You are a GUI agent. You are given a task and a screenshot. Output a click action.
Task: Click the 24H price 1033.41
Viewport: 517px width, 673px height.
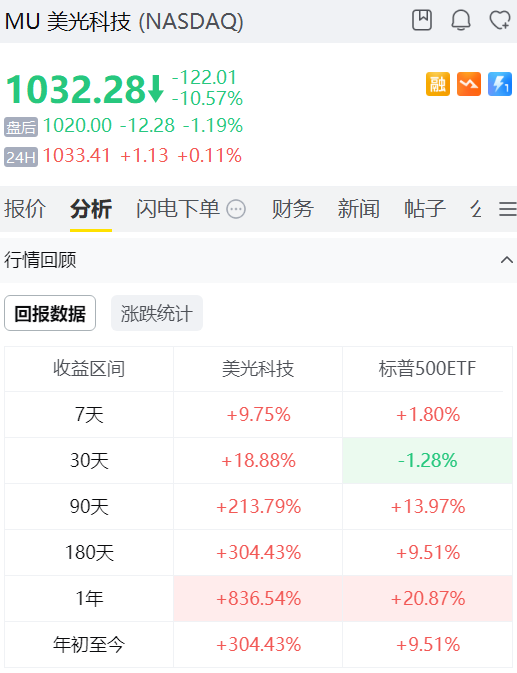pos(76,155)
